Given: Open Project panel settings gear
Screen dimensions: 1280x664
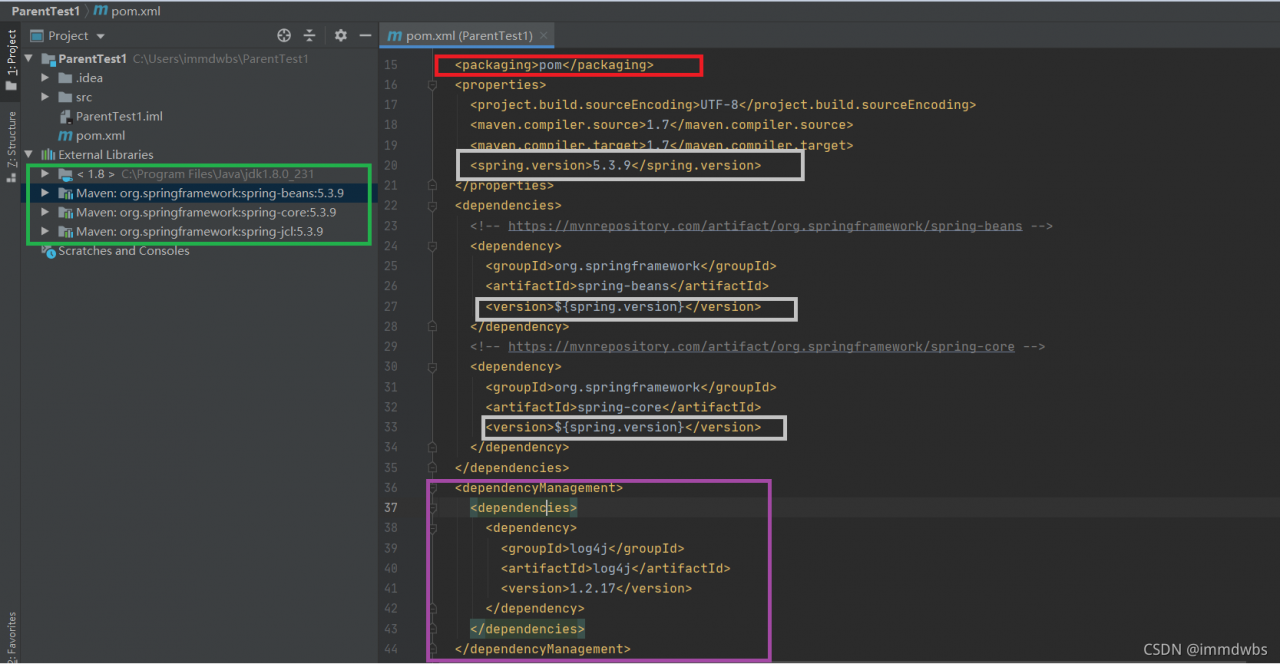Looking at the screenshot, I should [340, 35].
